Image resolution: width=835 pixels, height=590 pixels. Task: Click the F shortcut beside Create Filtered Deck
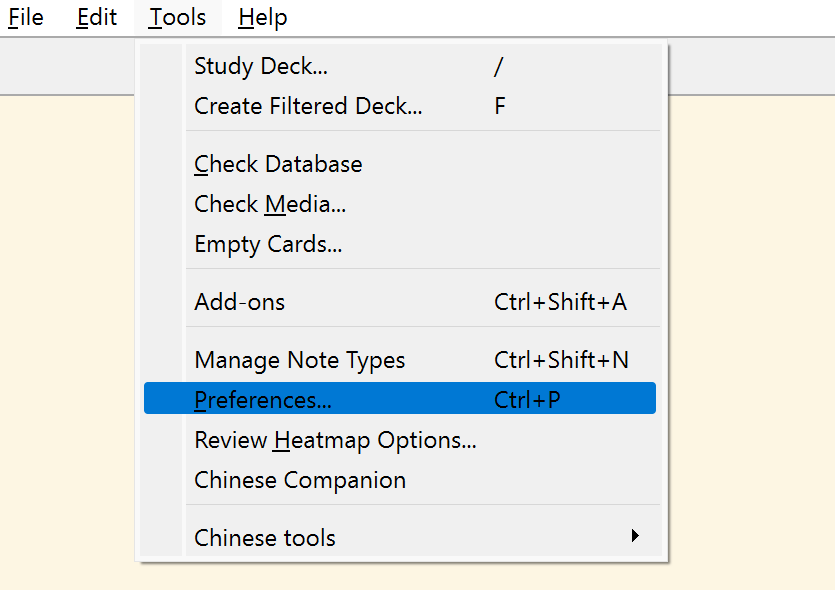[500, 106]
